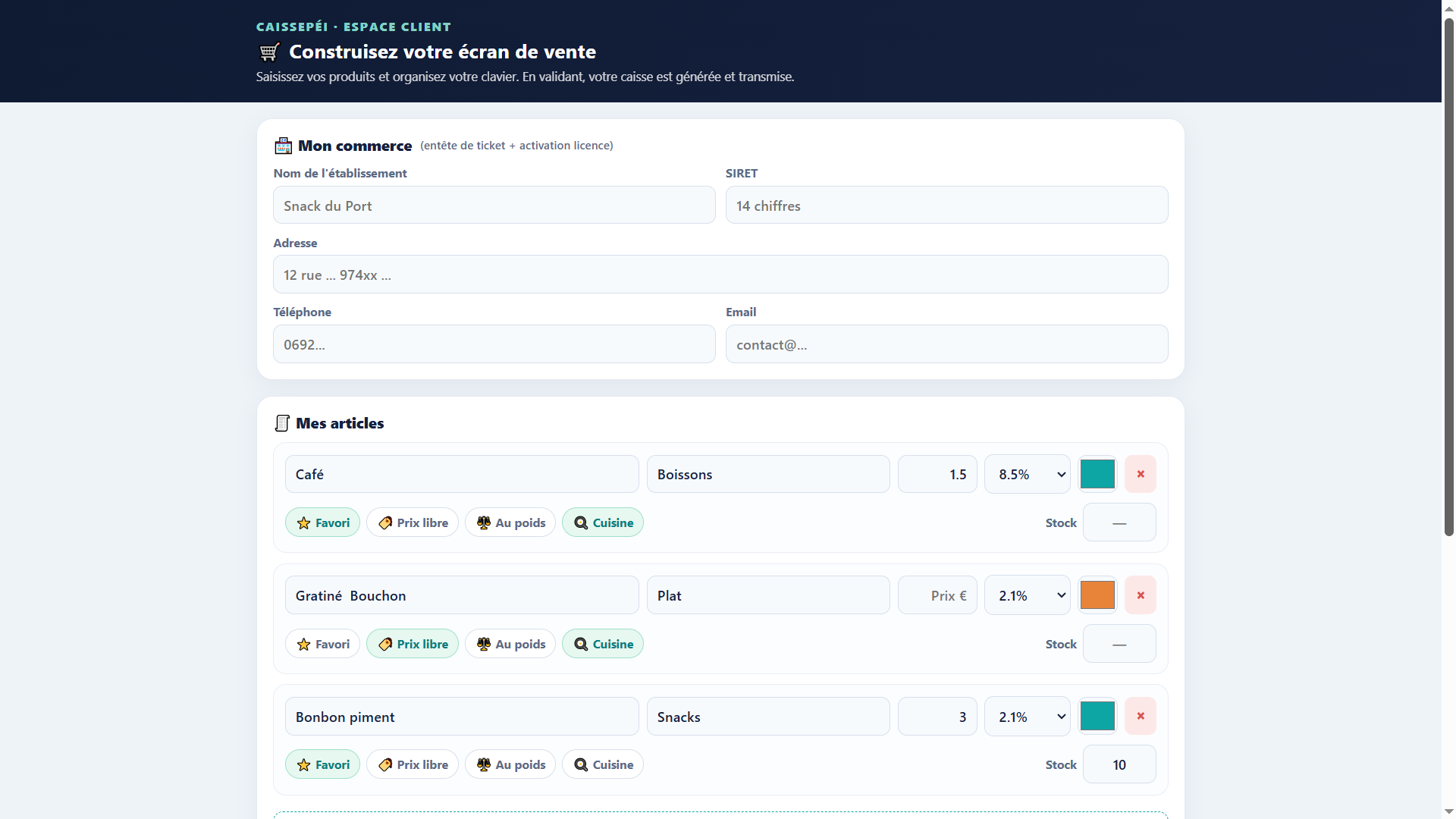This screenshot has height=819, width=1456.
Task: Click the empty Prix € field
Action: coord(937,595)
